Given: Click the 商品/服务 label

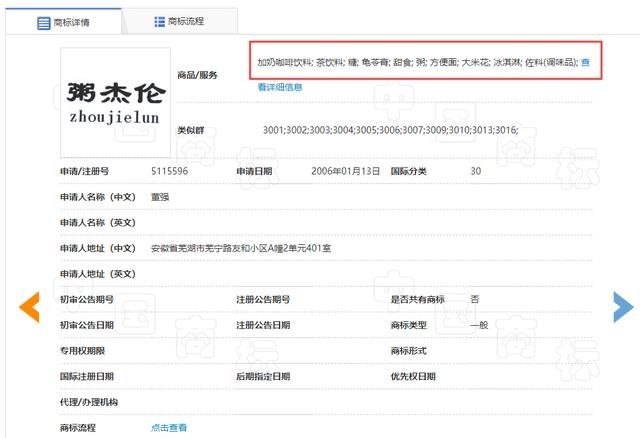Looking at the screenshot, I should point(197,75).
